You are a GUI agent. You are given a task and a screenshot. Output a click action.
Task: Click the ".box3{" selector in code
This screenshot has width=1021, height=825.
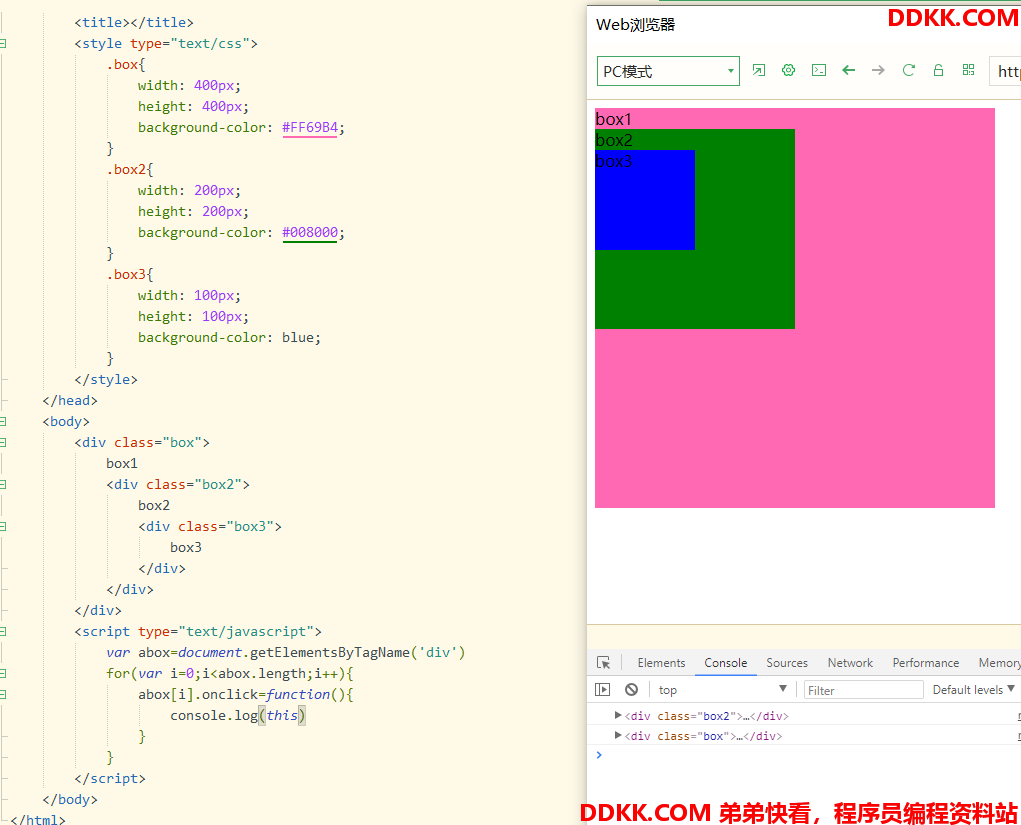pyautogui.click(x=130, y=274)
